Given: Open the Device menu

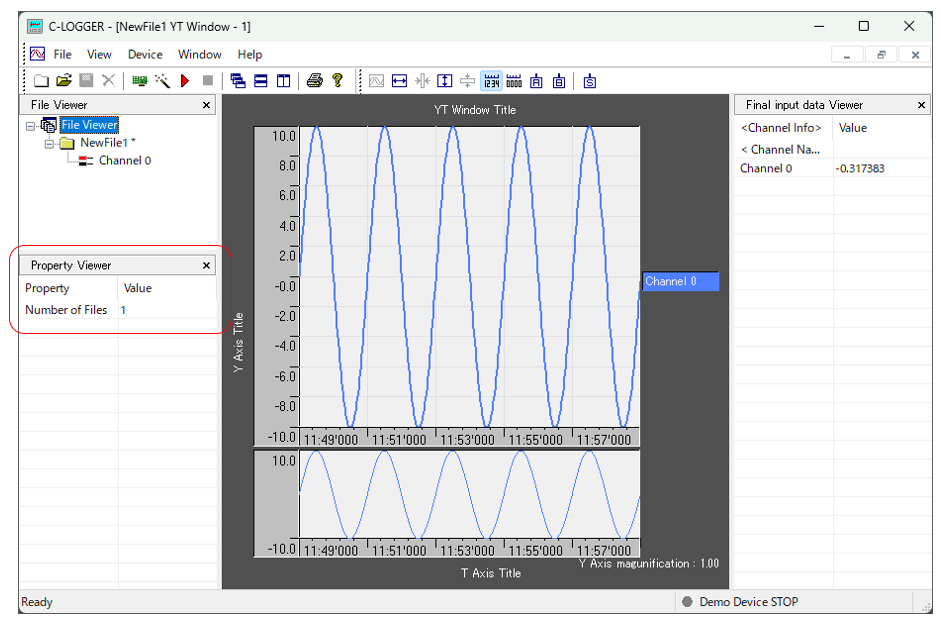Looking at the screenshot, I should [145, 55].
